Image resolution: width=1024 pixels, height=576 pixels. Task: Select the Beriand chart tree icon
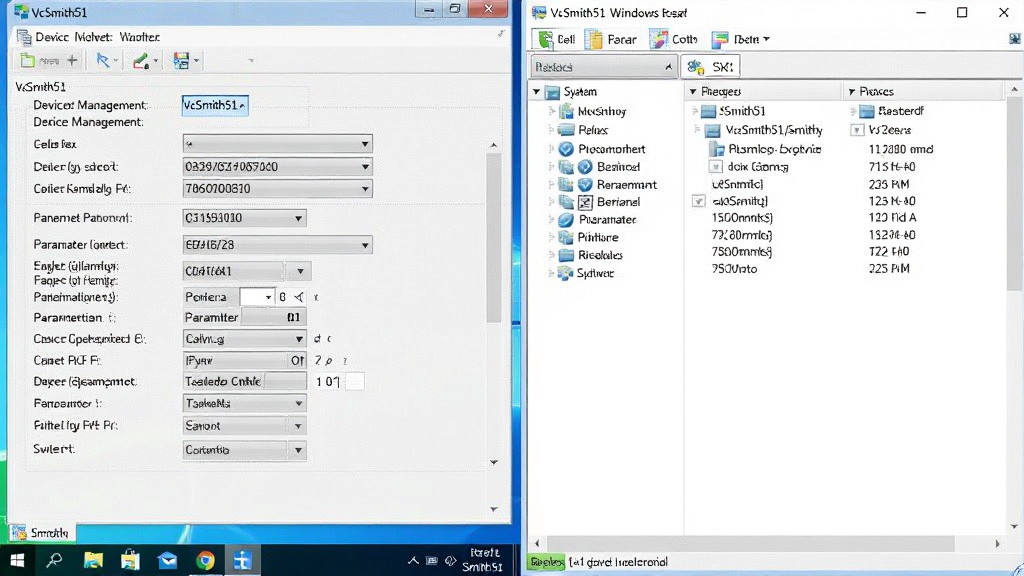tap(585, 202)
